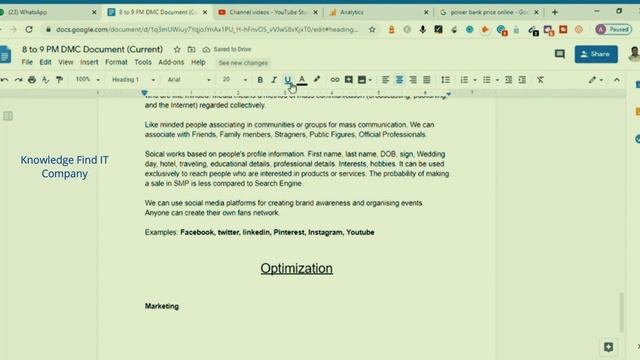640x360 pixels.
Task: Open the zoom level dropdown
Action: pos(87,80)
